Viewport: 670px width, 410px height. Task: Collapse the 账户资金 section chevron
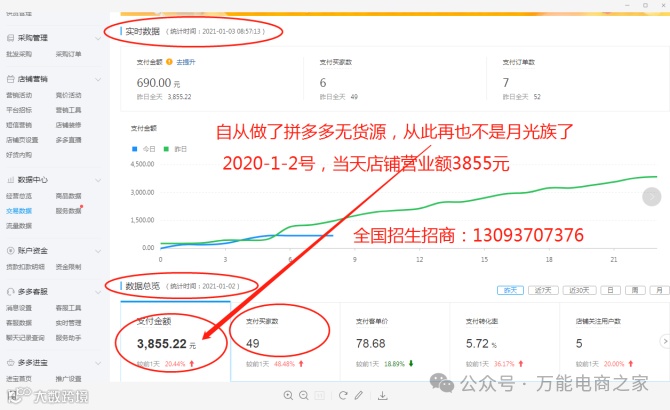click(98, 251)
